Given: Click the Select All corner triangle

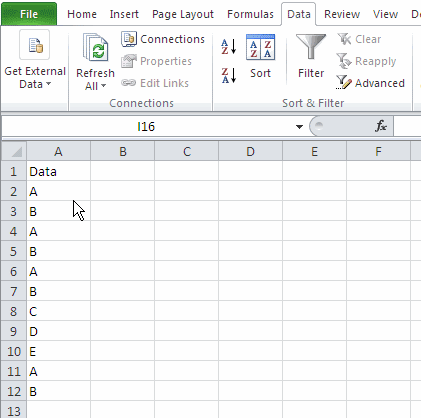Looking at the screenshot, I should (14, 151).
